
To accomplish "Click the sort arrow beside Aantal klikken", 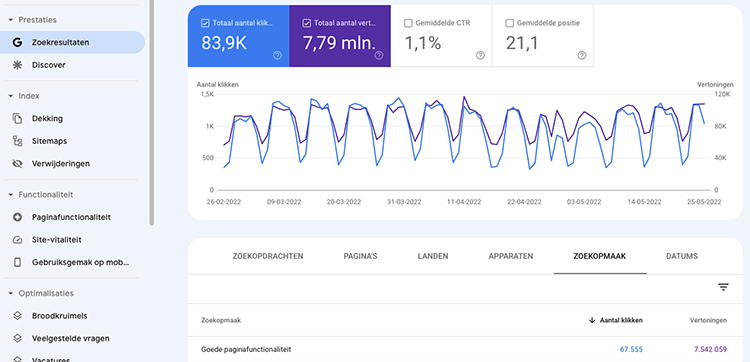I will [592, 320].
